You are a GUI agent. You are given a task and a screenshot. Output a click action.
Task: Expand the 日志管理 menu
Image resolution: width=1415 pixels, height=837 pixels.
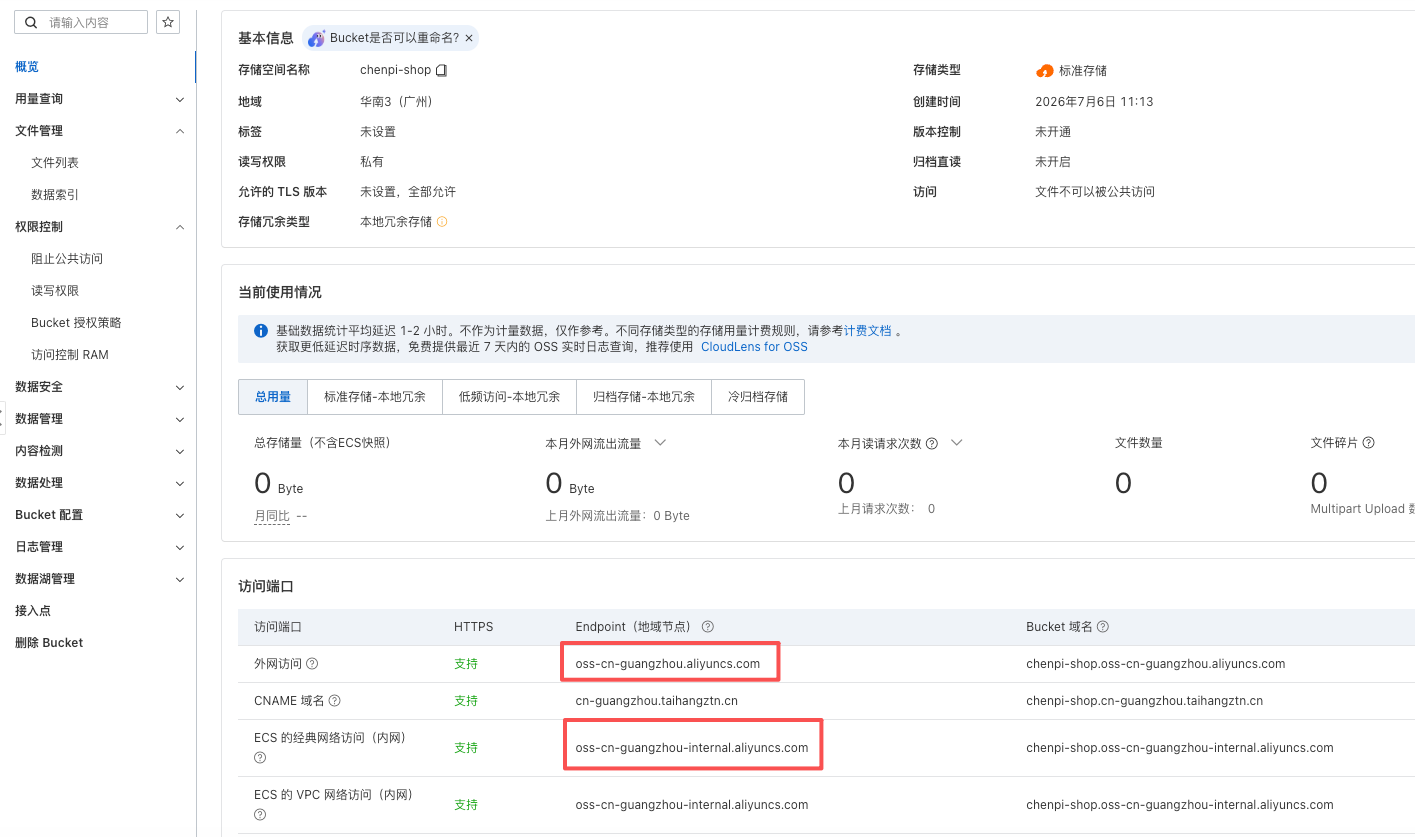180,547
